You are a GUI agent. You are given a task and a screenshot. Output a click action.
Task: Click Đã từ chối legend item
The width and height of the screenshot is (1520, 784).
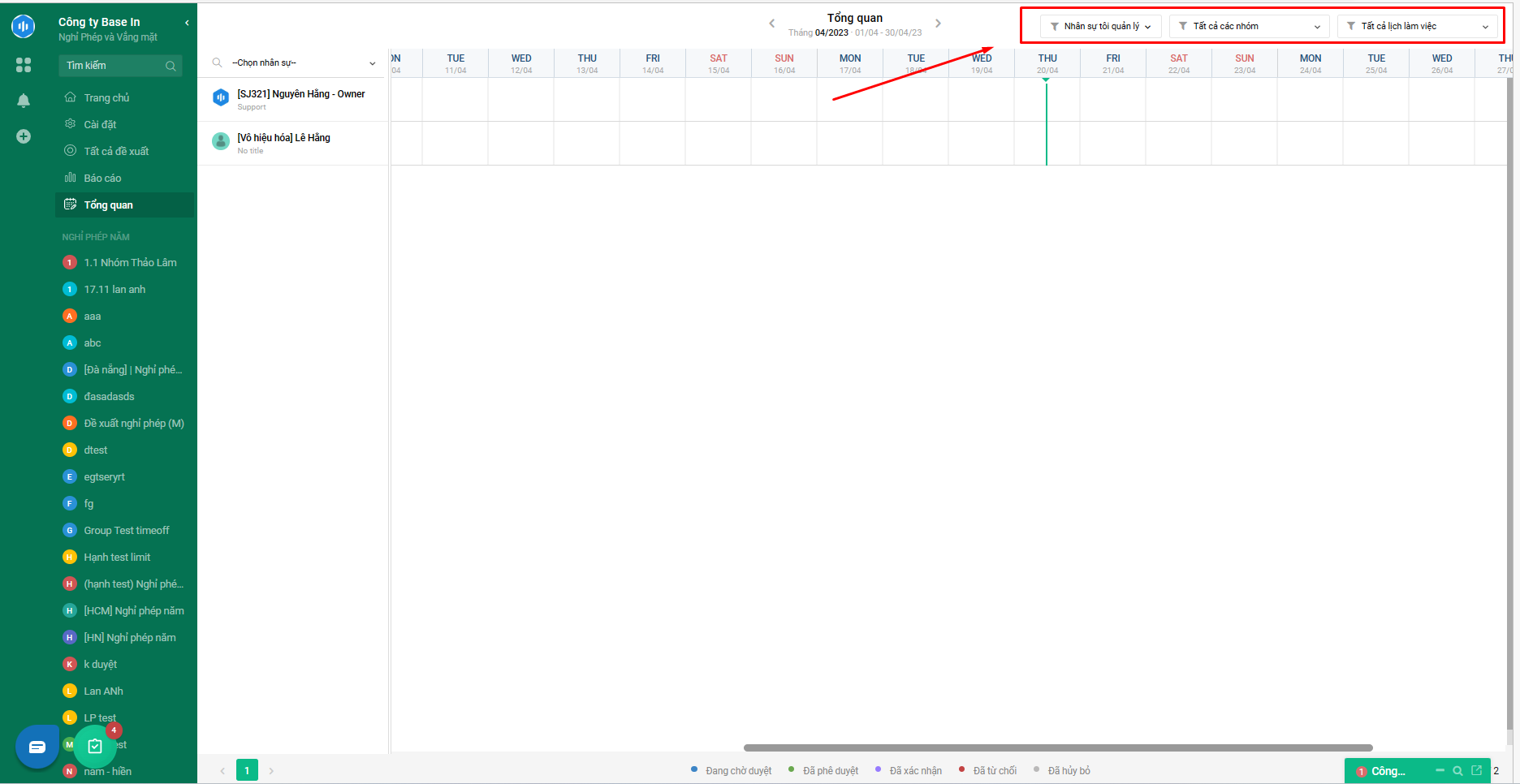(987, 770)
